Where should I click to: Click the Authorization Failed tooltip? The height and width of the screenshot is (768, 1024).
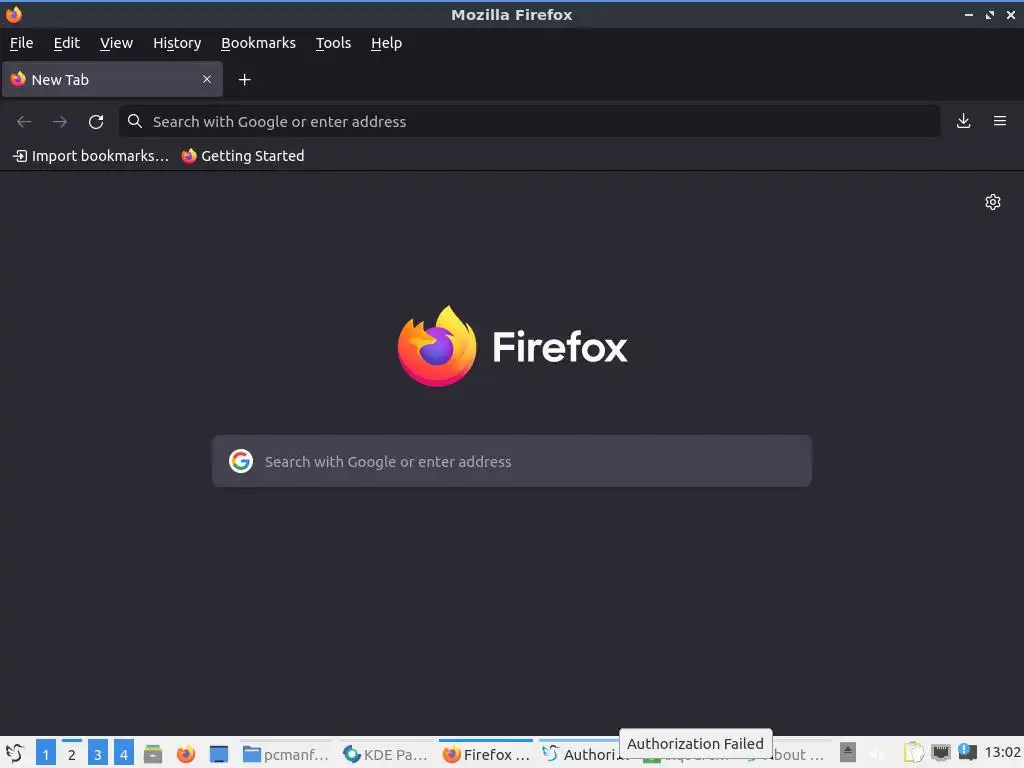coord(695,744)
